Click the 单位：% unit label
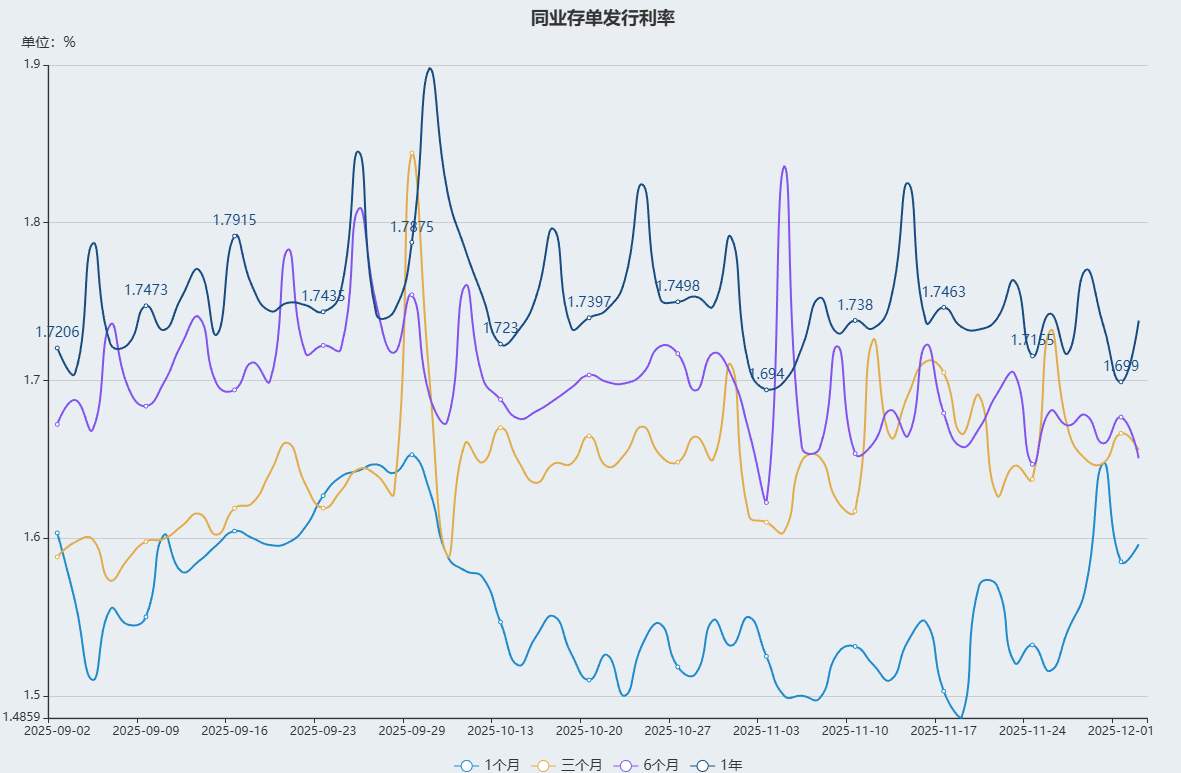Viewport: 1181px width, 773px height. tap(48, 42)
